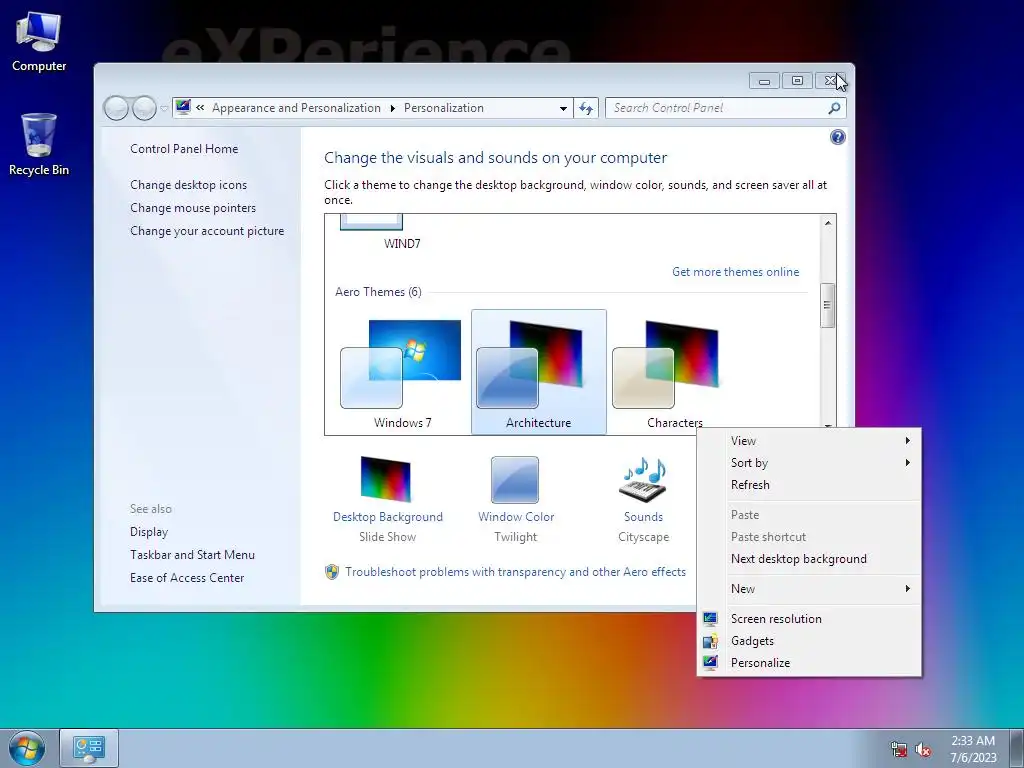Go forward using the Forward arrow button
This screenshot has height=768, width=1024.
(x=144, y=108)
